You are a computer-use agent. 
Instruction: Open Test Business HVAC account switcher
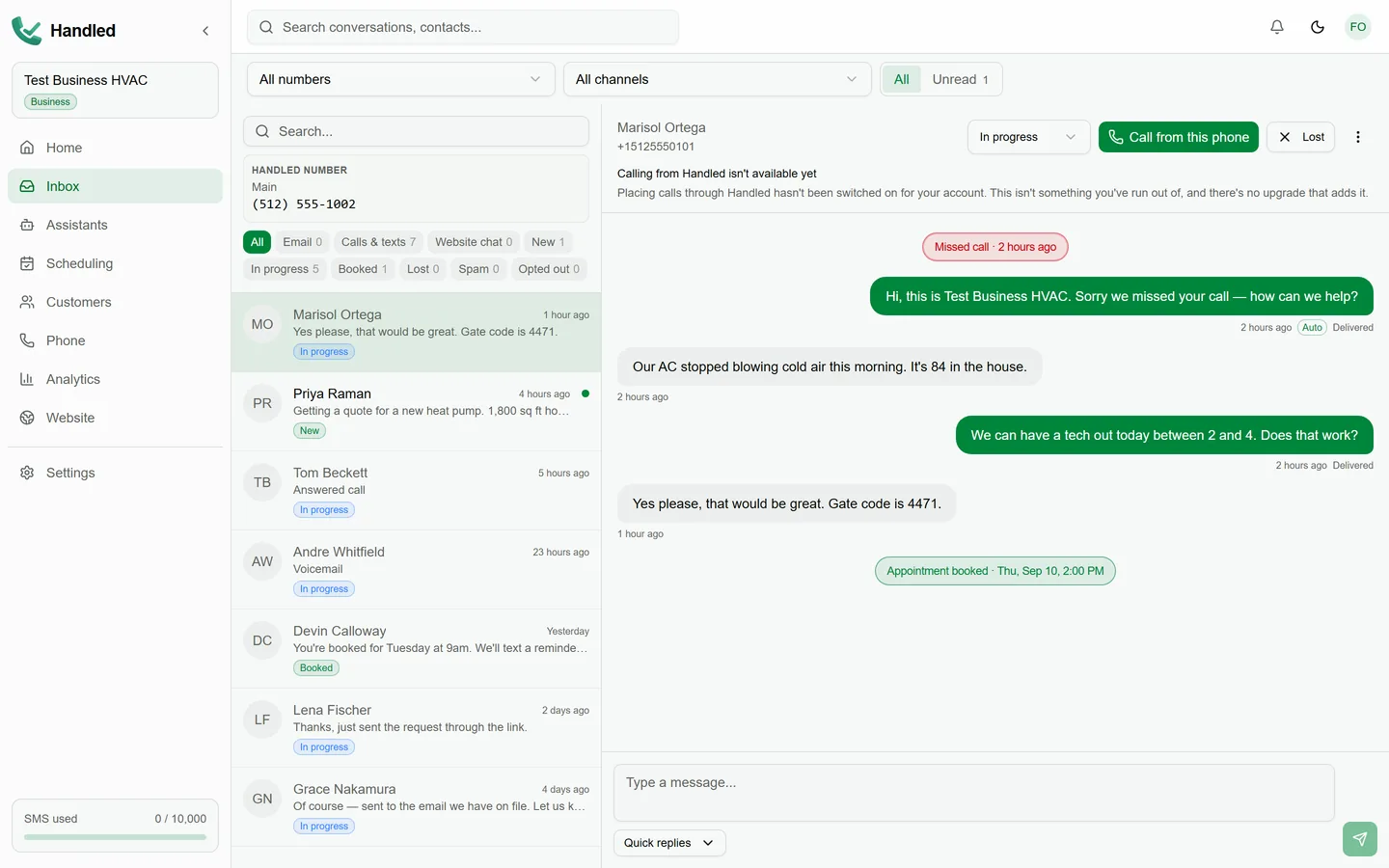pos(115,91)
